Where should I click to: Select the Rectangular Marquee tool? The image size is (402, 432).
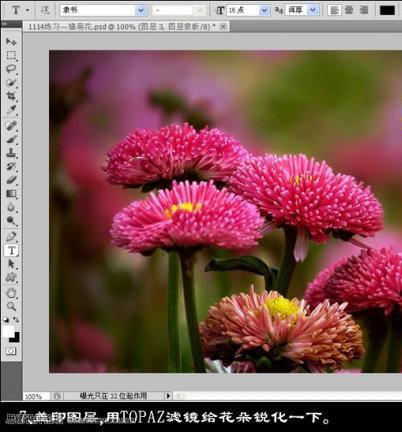pos(11,55)
